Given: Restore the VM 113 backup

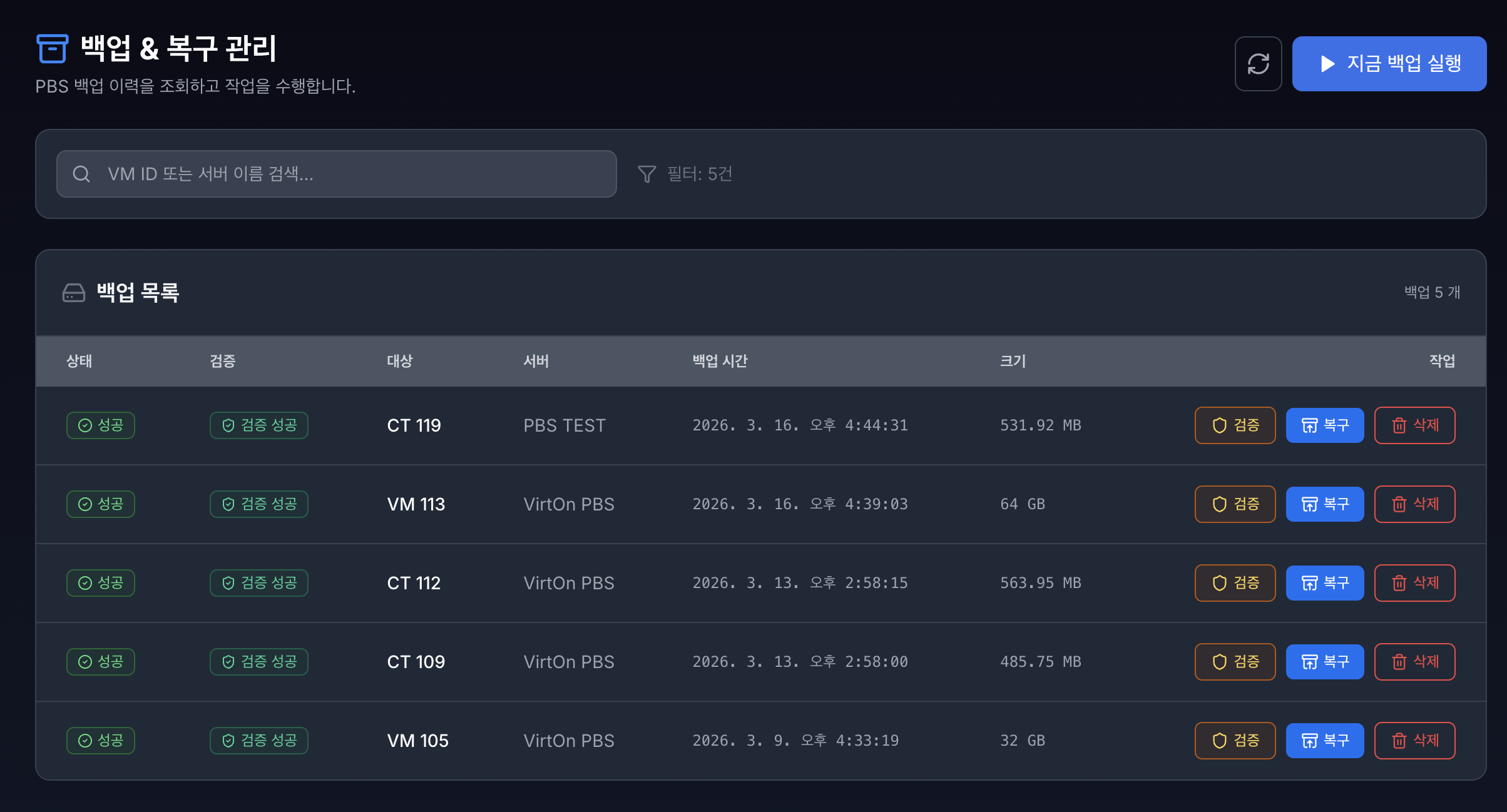Looking at the screenshot, I should pos(1324,504).
